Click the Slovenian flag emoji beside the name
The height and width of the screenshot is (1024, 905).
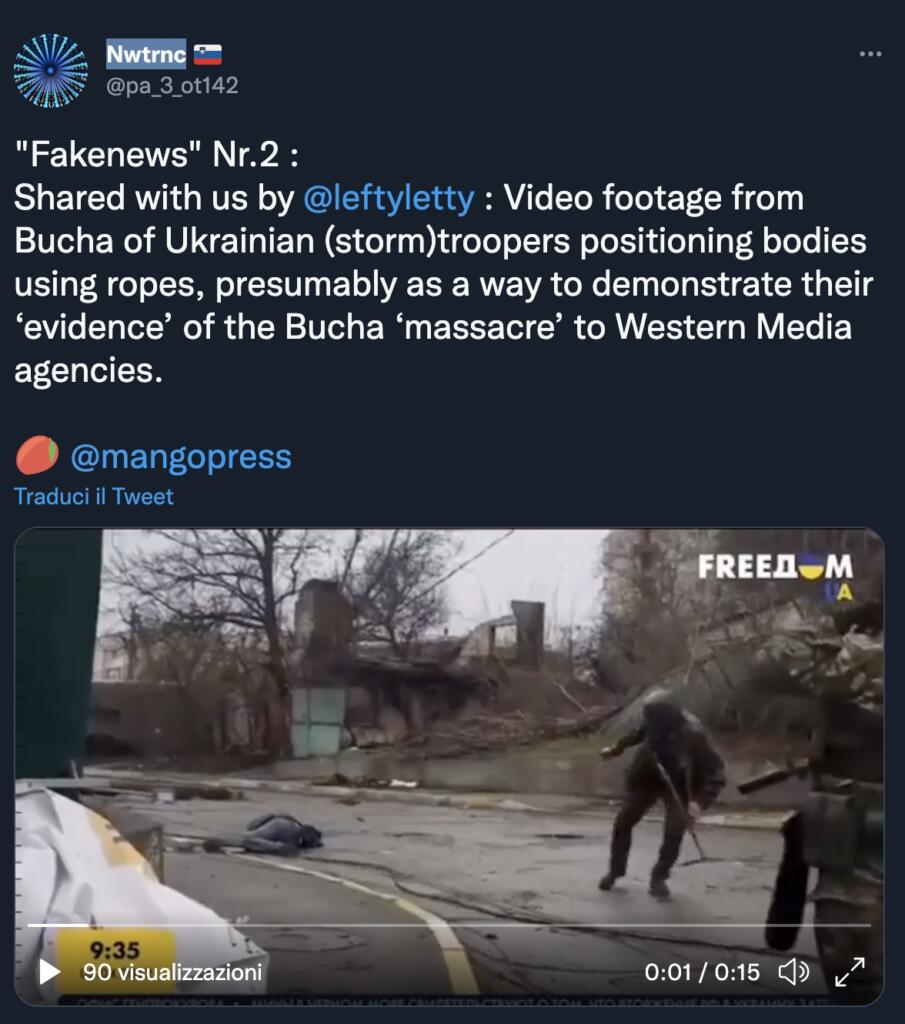(208, 55)
